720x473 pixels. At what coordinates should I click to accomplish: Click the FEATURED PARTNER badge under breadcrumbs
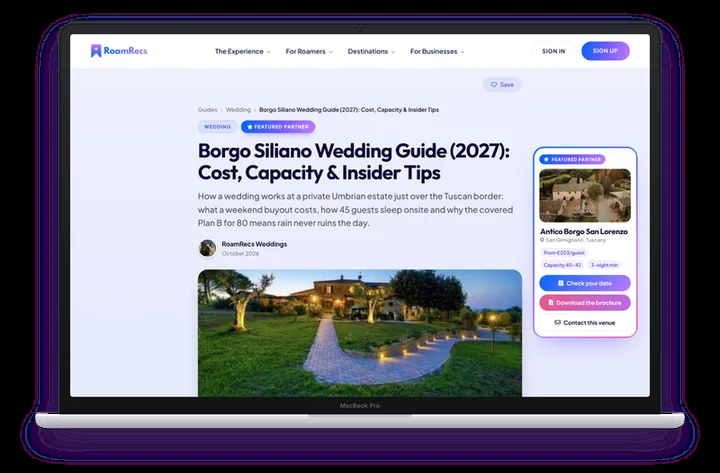coord(278,127)
